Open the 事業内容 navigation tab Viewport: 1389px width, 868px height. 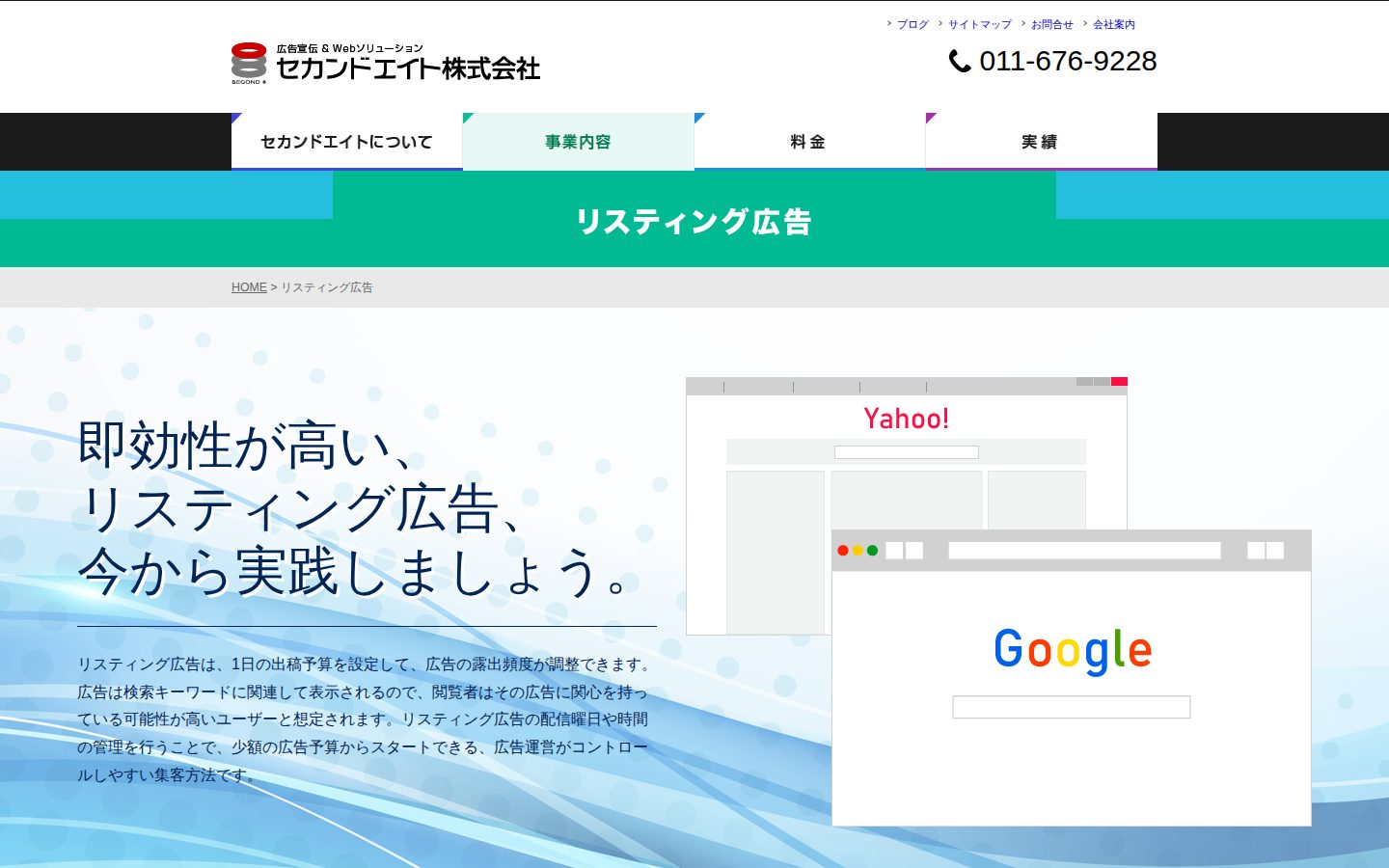(x=579, y=142)
